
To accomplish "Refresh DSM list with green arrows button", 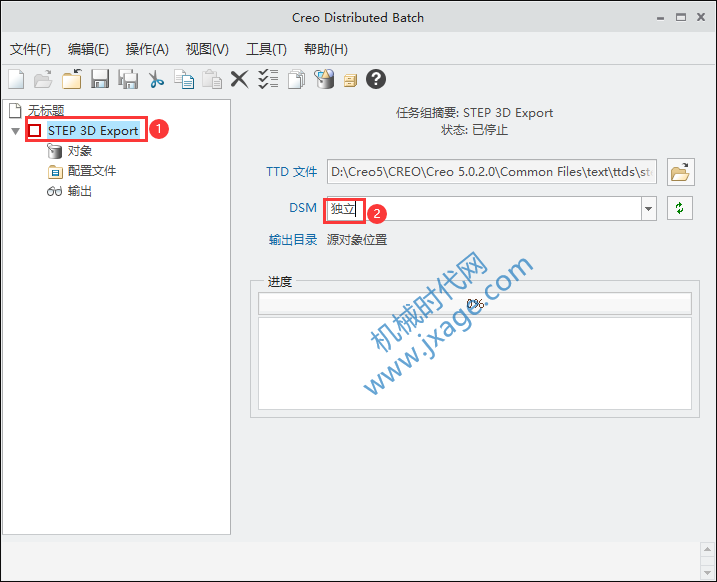I will [x=680, y=208].
